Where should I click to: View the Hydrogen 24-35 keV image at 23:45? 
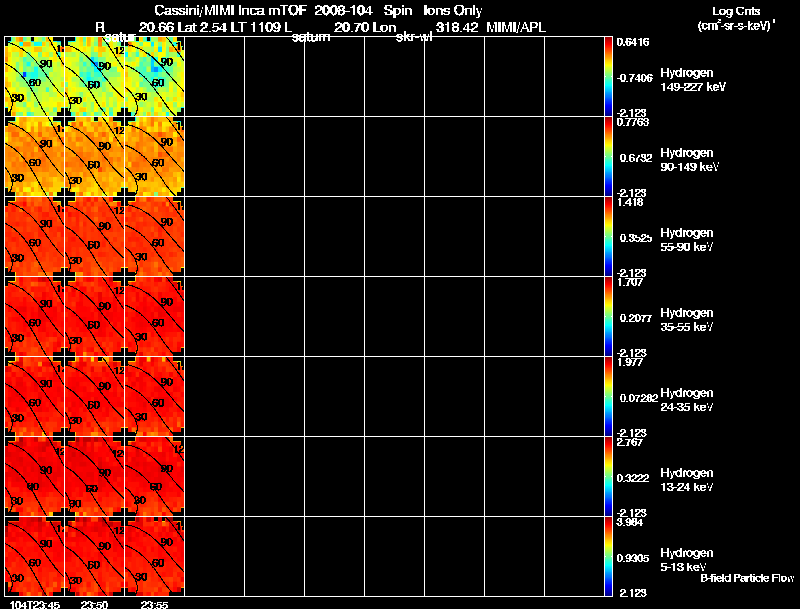(35, 397)
